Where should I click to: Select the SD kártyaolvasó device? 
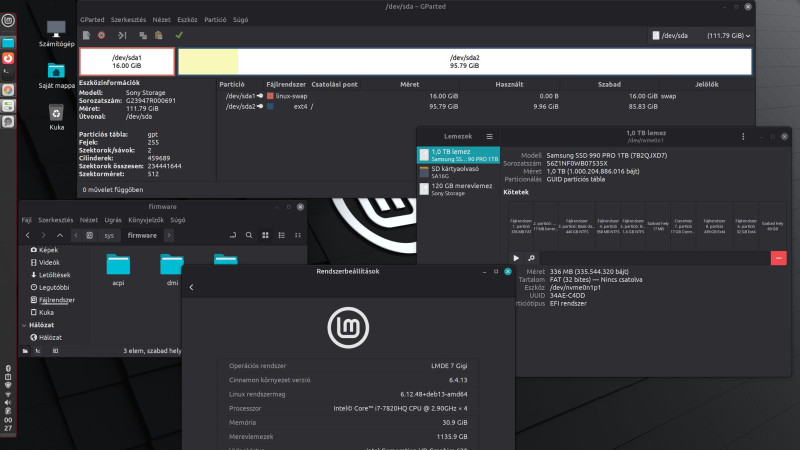[458, 172]
